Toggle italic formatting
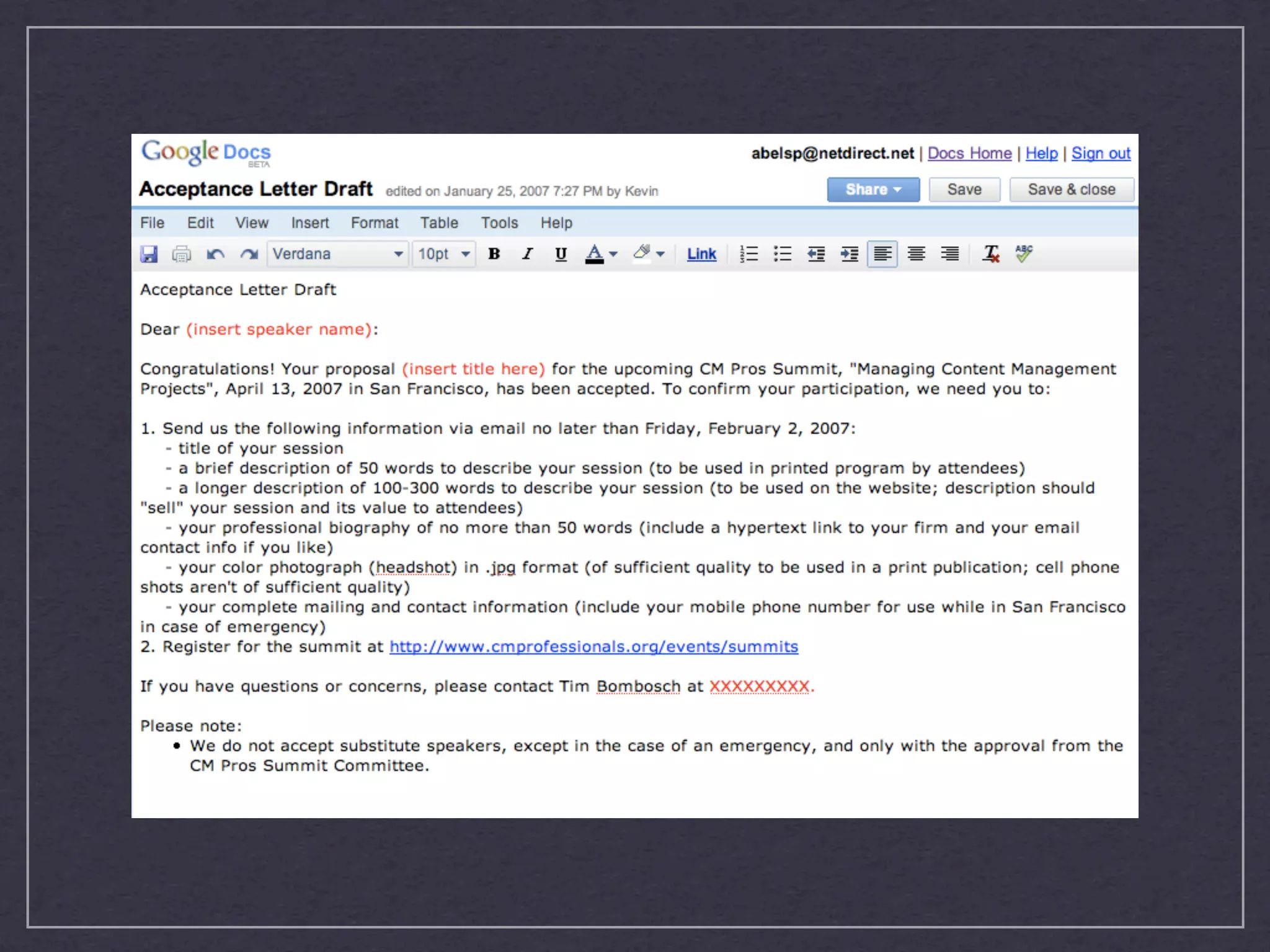The height and width of the screenshot is (952, 1270). point(527,254)
